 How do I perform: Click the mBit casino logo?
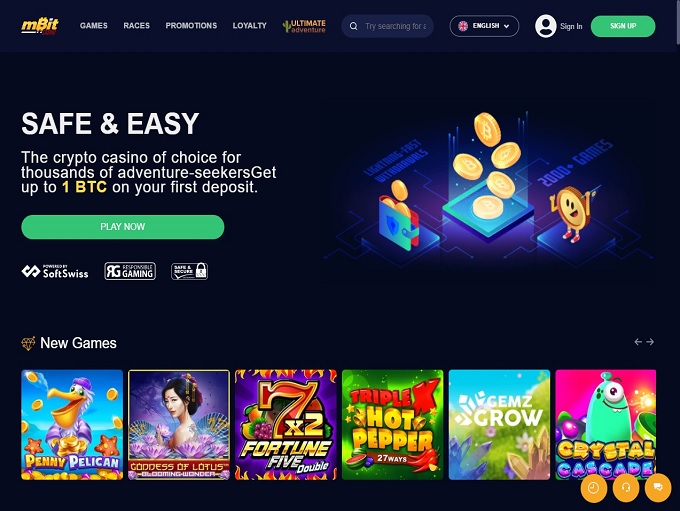pyautogui.click(x=40, y=26)
